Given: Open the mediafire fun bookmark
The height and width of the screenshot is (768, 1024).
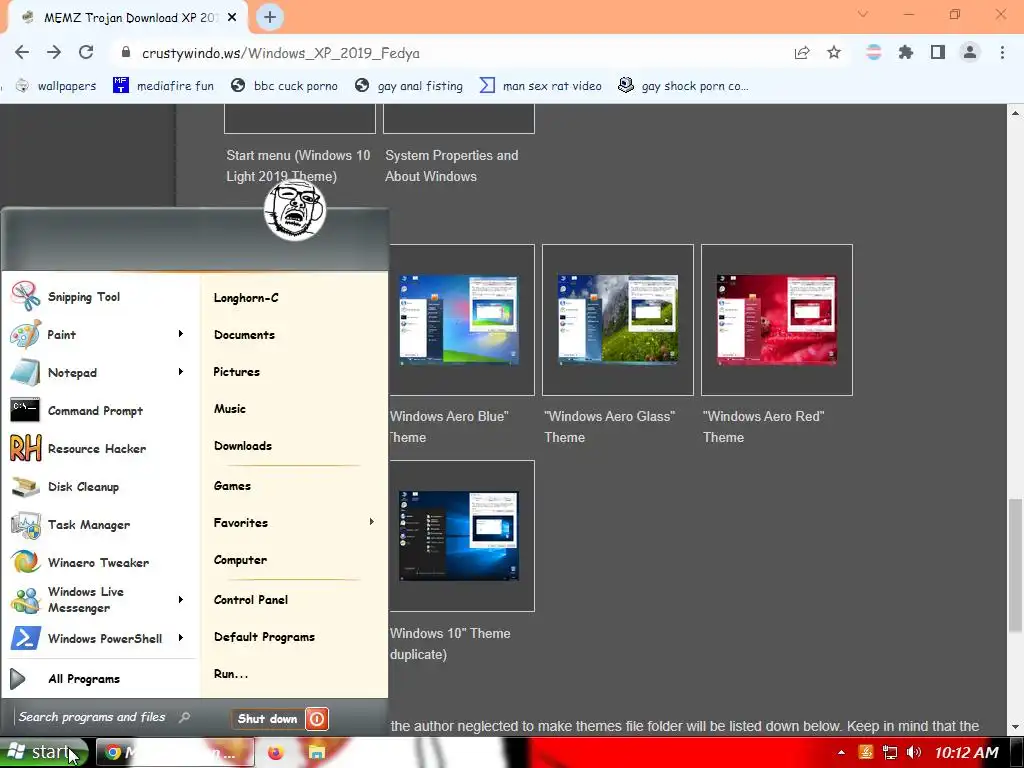Looking at the screenshot, I should [x=163, y=86].
